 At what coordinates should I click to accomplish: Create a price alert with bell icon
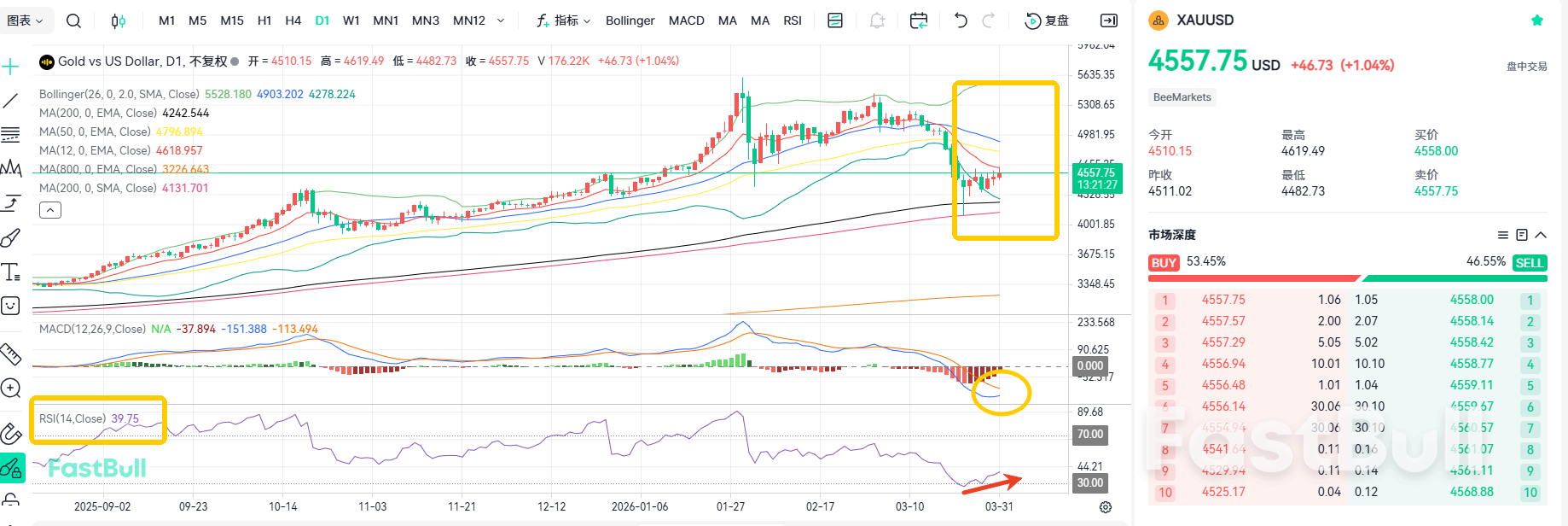(877, 20)
